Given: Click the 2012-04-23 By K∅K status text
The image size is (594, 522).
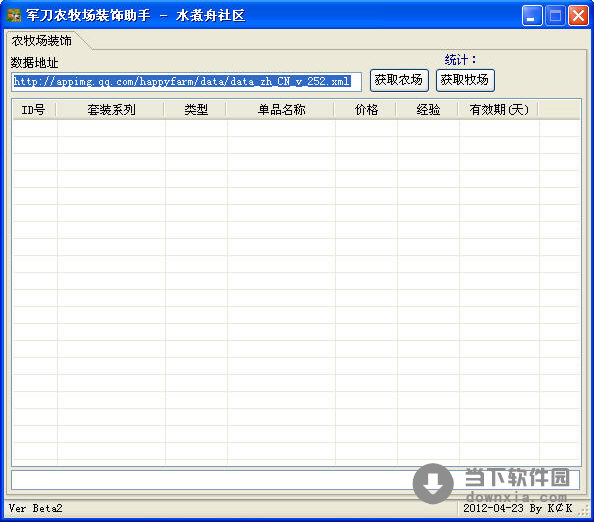Looking at the screenshot, I should tap(517, 508).
